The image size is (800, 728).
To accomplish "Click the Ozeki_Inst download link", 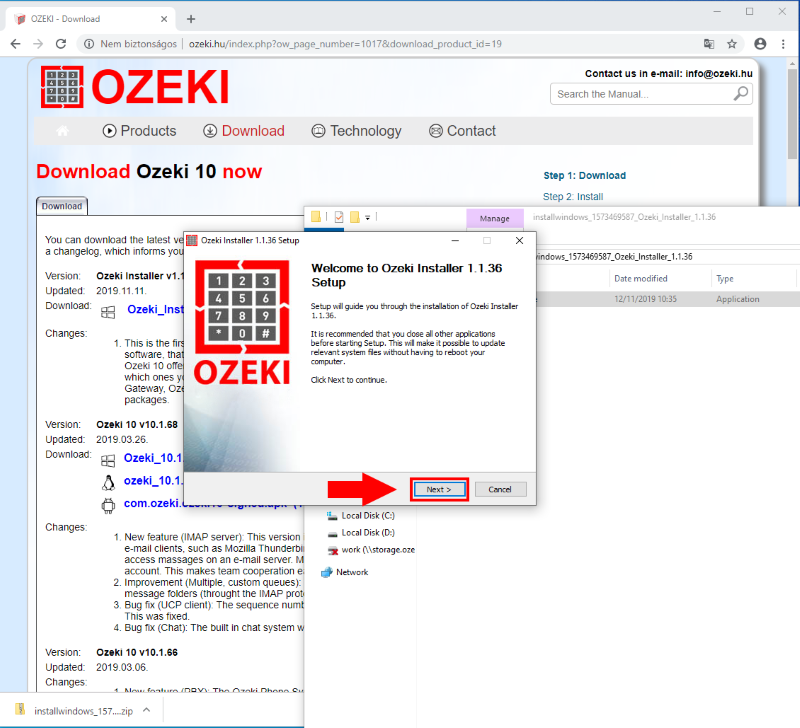I will (x=155, y=309).
